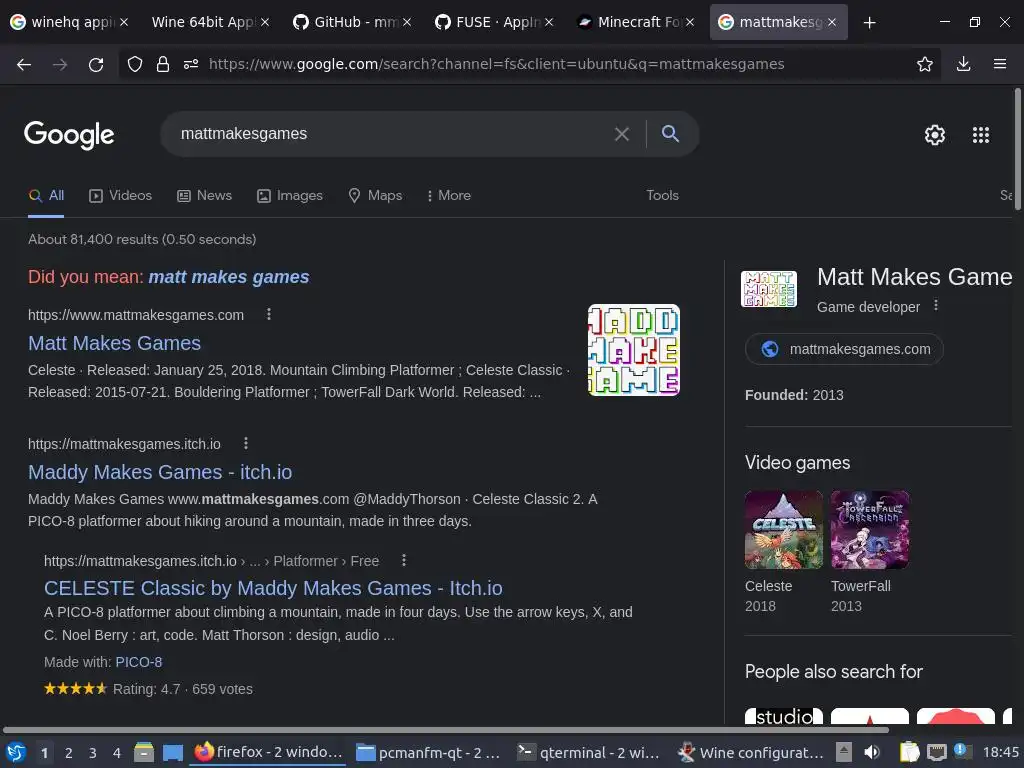This screenshot has height=768, width=1024.
Task: Switch to virtual desktop 2
Action: pyautogui.click(x=69, y=753)
